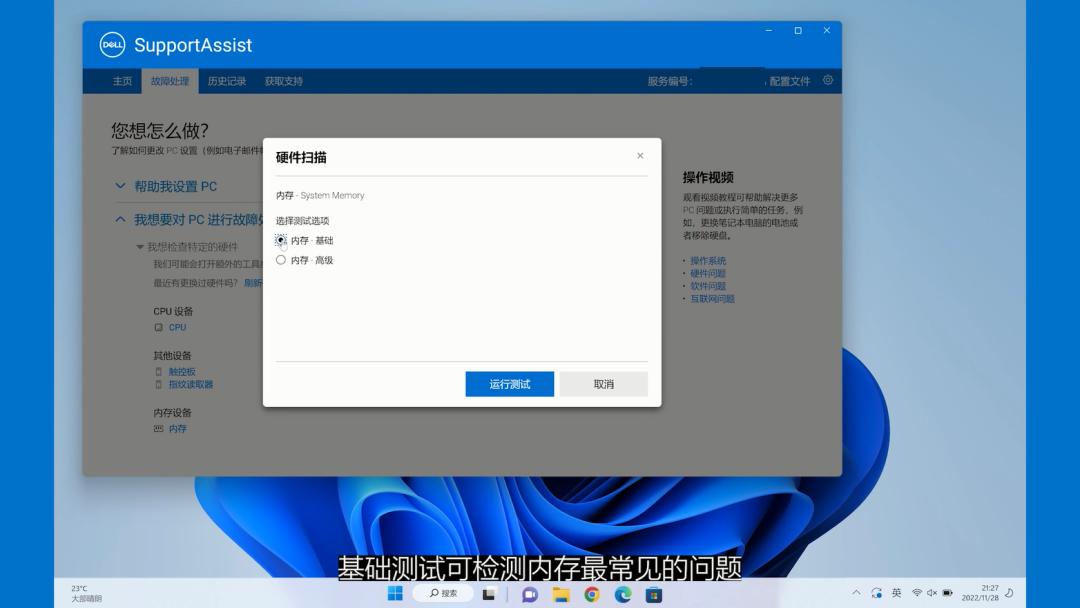Open the volume icon in the taskbar
Image resolution: width=1080 pixels, height=608 pixels.
pyautogui.click(x=931, y=591)
